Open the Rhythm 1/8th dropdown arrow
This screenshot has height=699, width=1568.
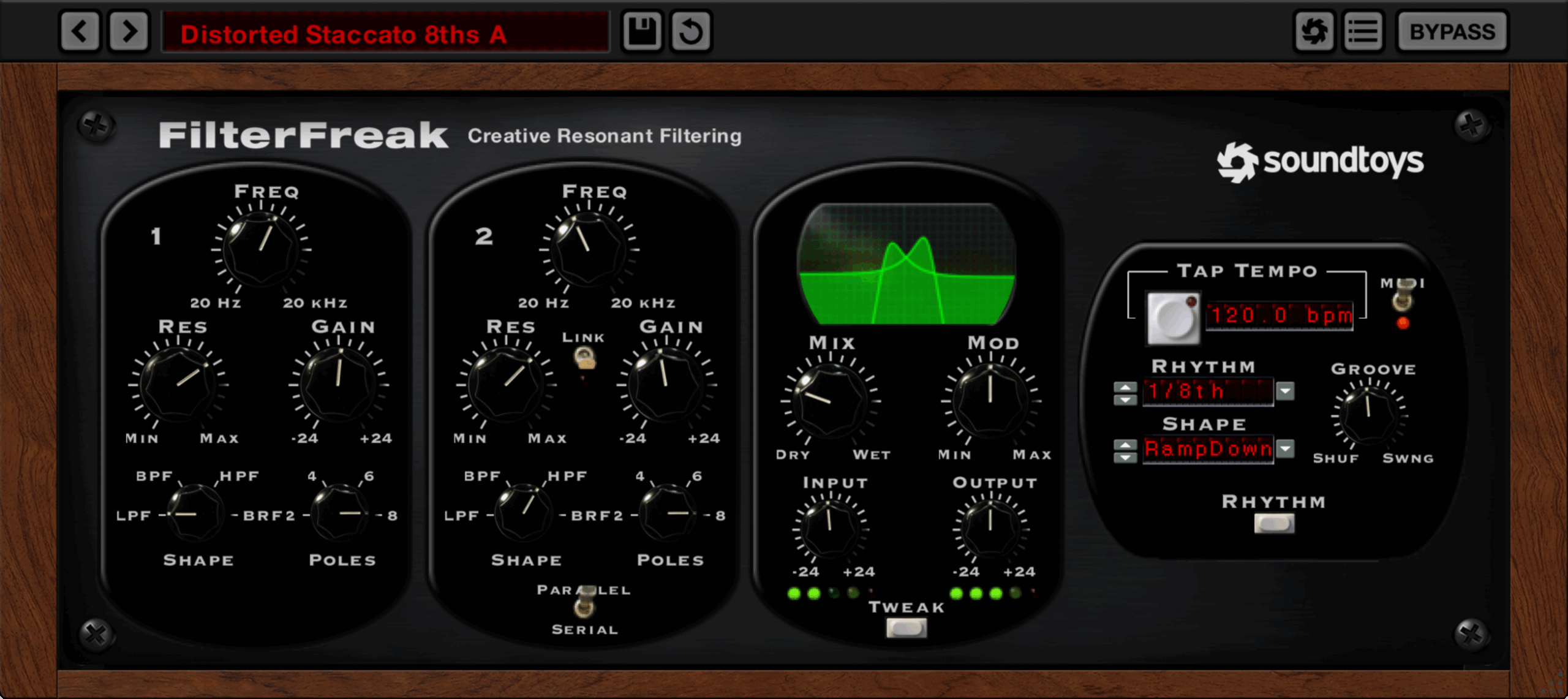[x=1285, y=390]
